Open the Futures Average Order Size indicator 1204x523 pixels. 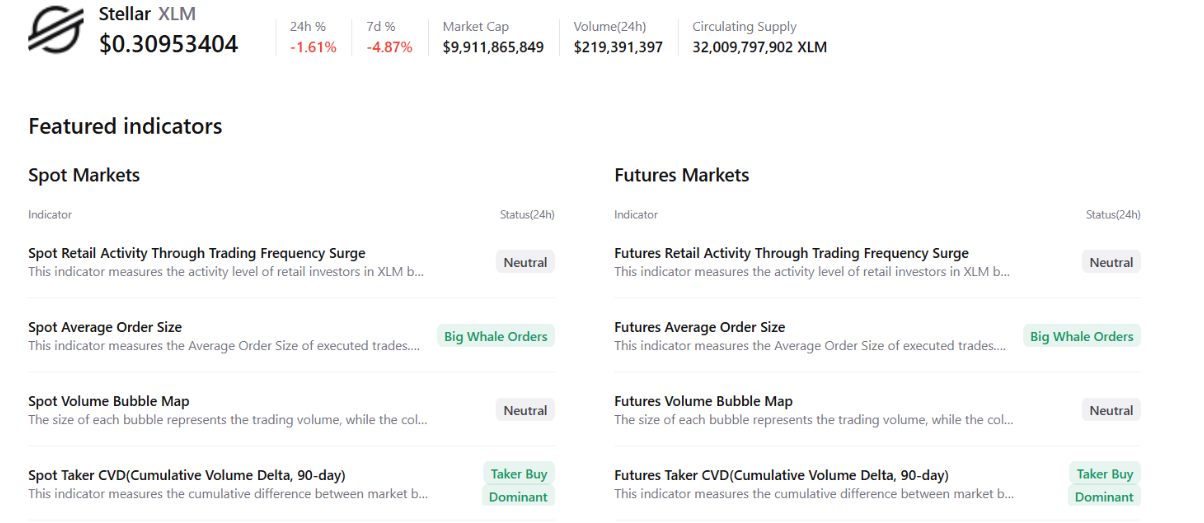699,328
